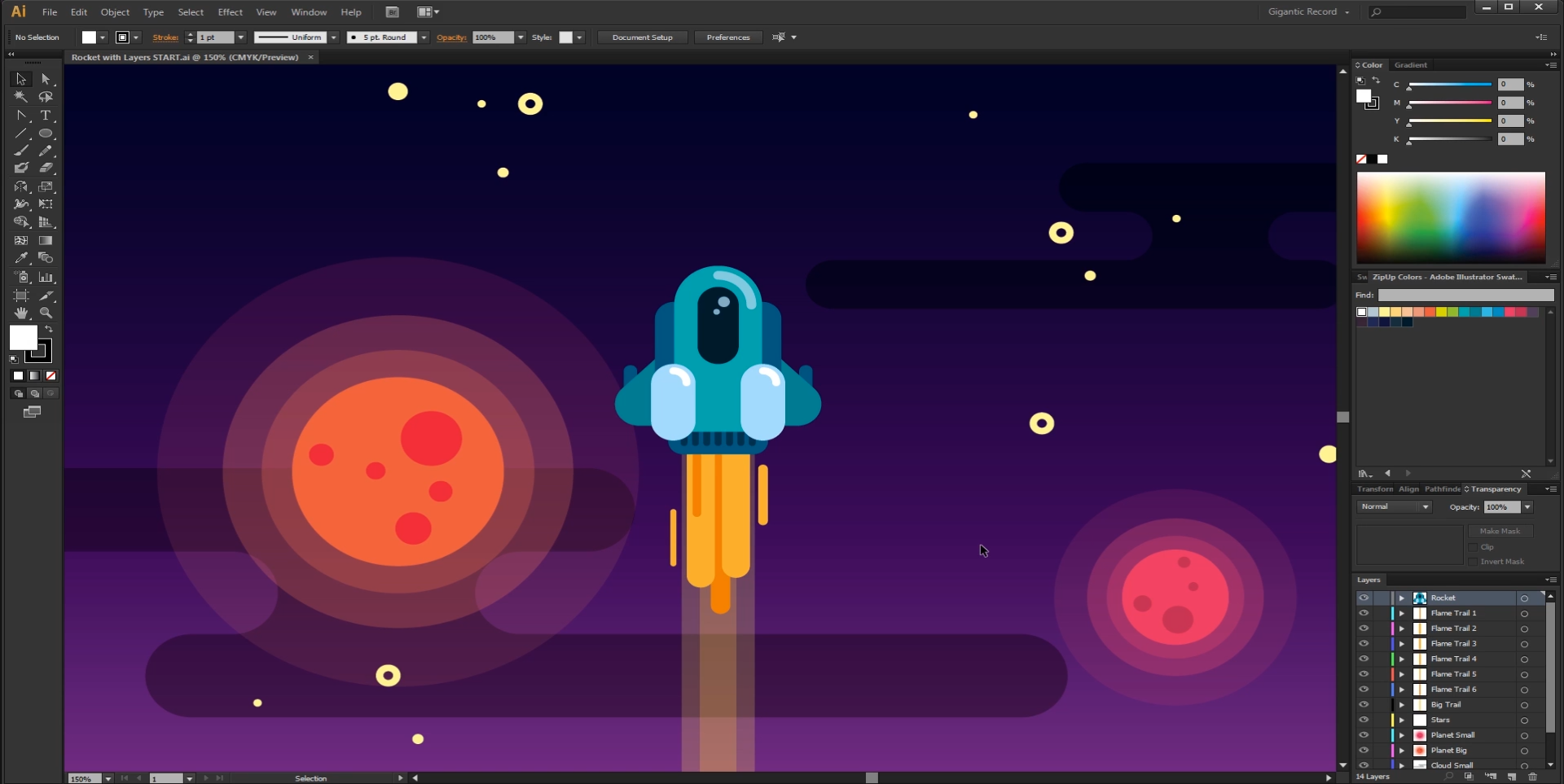Click the Delete Selection trash icon in Layers
1564x784 pixels.
1532,777
